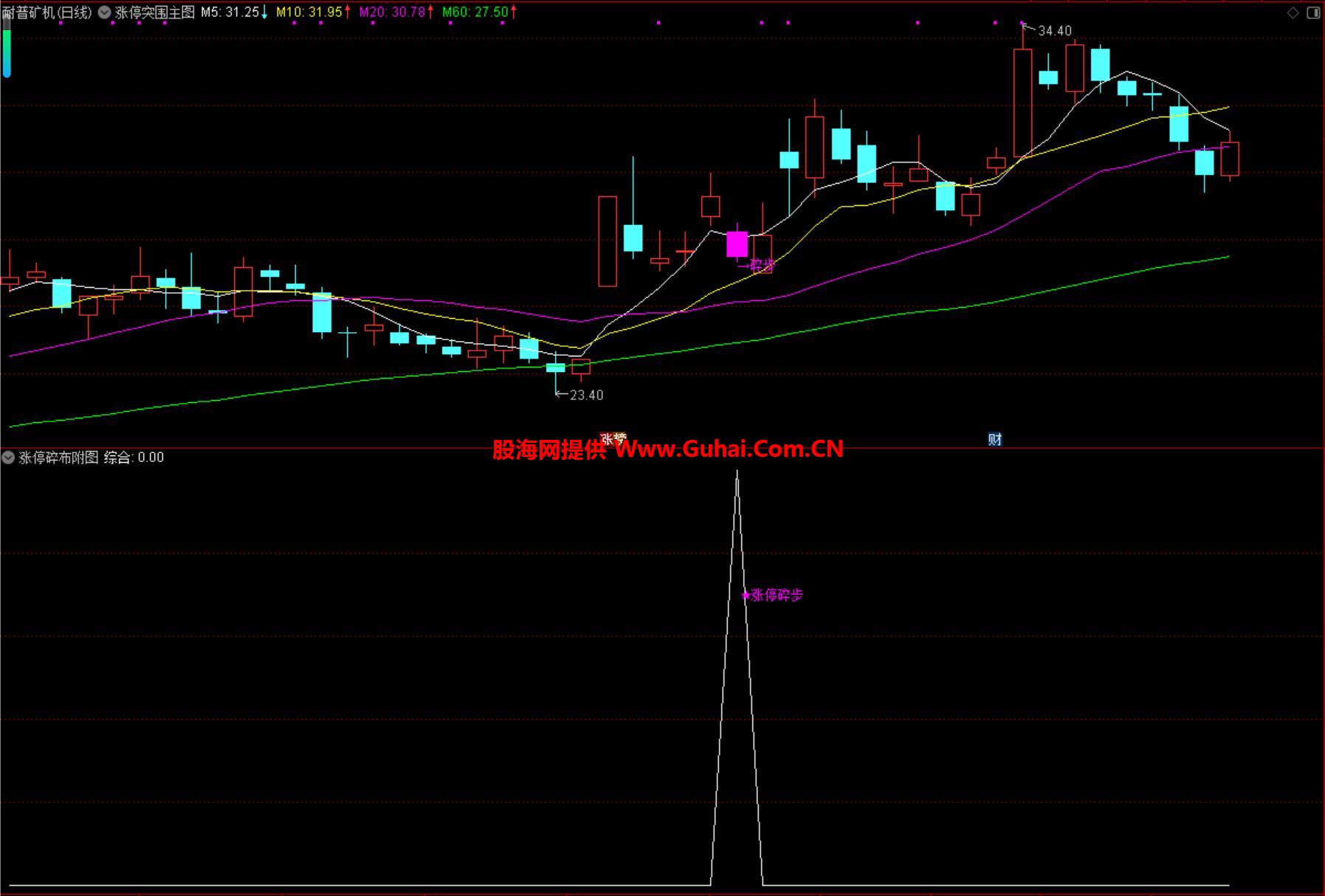The image size is (1325, 896).
Task: Click the magenta highlighted candlestick
Action: [737, 244]
